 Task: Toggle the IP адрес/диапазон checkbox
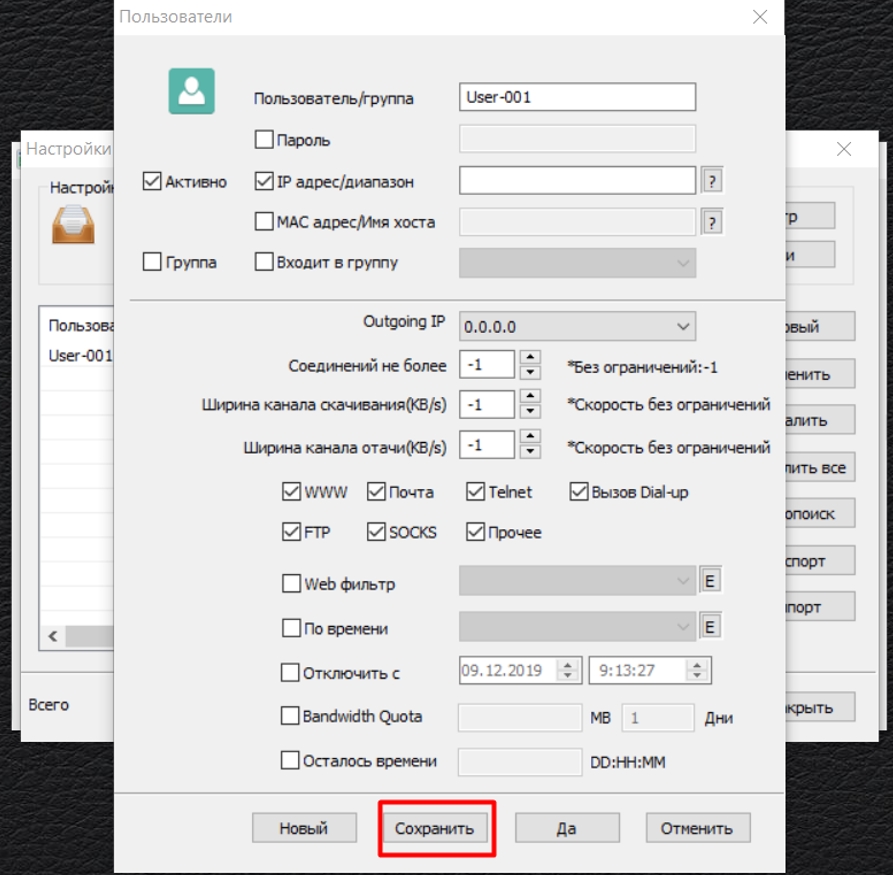coord(264,181)
